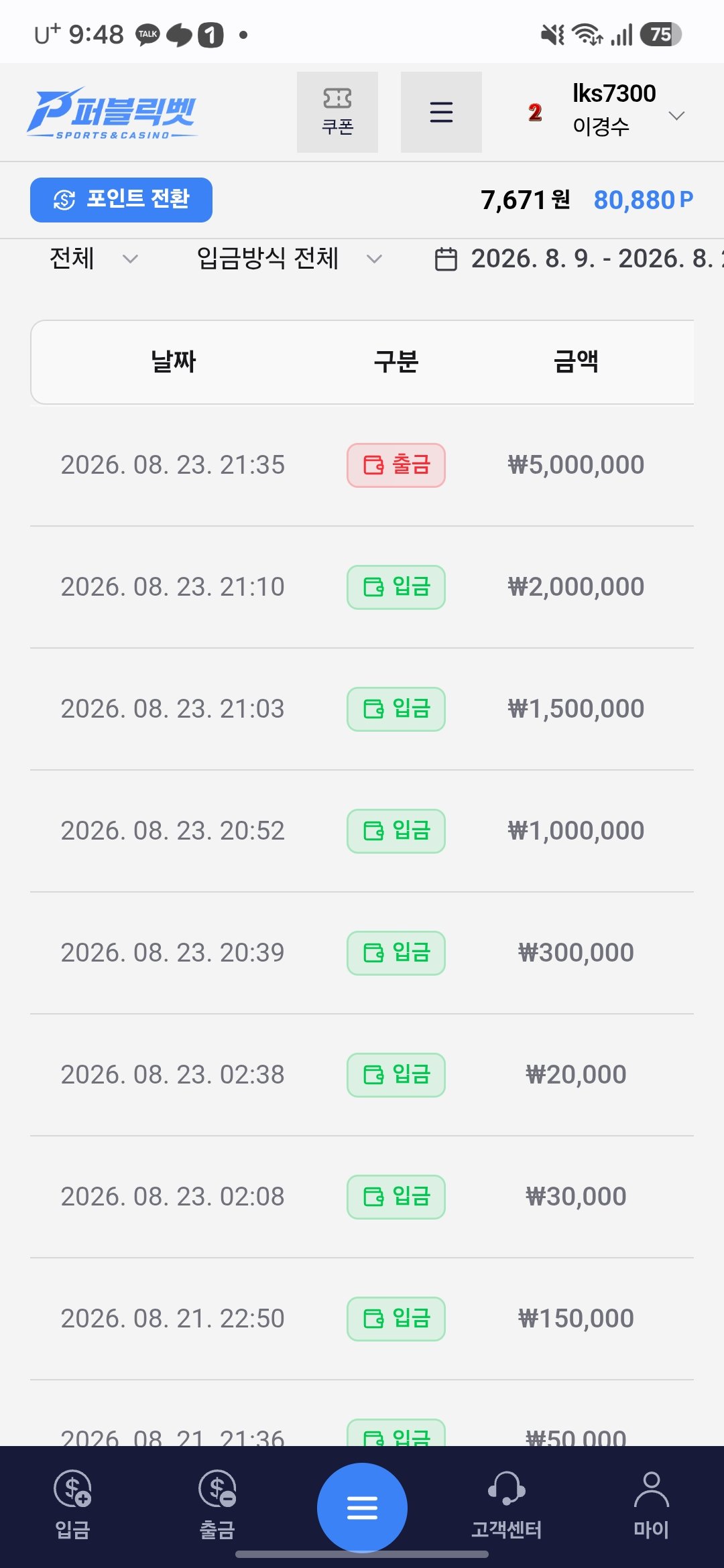Tap the 날짜 column header
Viewport: 724px width, 1568px height.
[x=173, y=362]
